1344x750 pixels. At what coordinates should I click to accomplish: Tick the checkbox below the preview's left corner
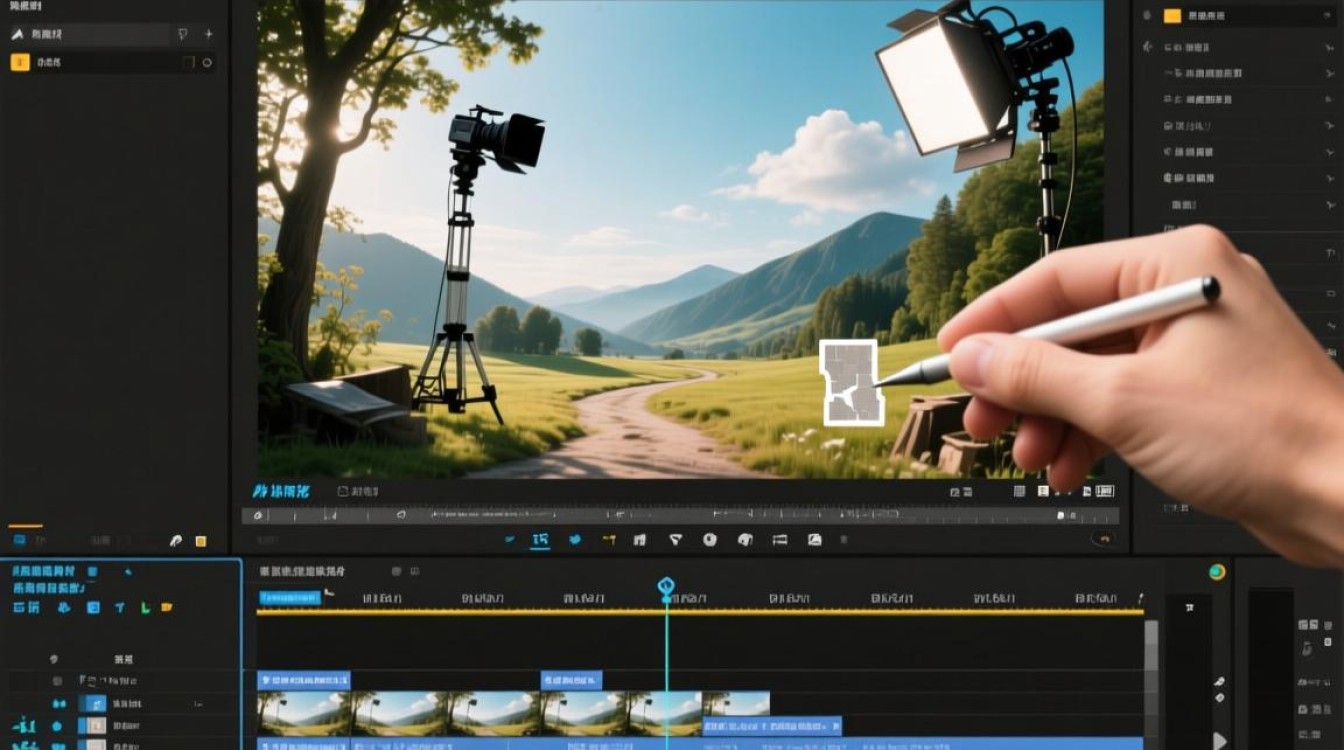(343, 492)
